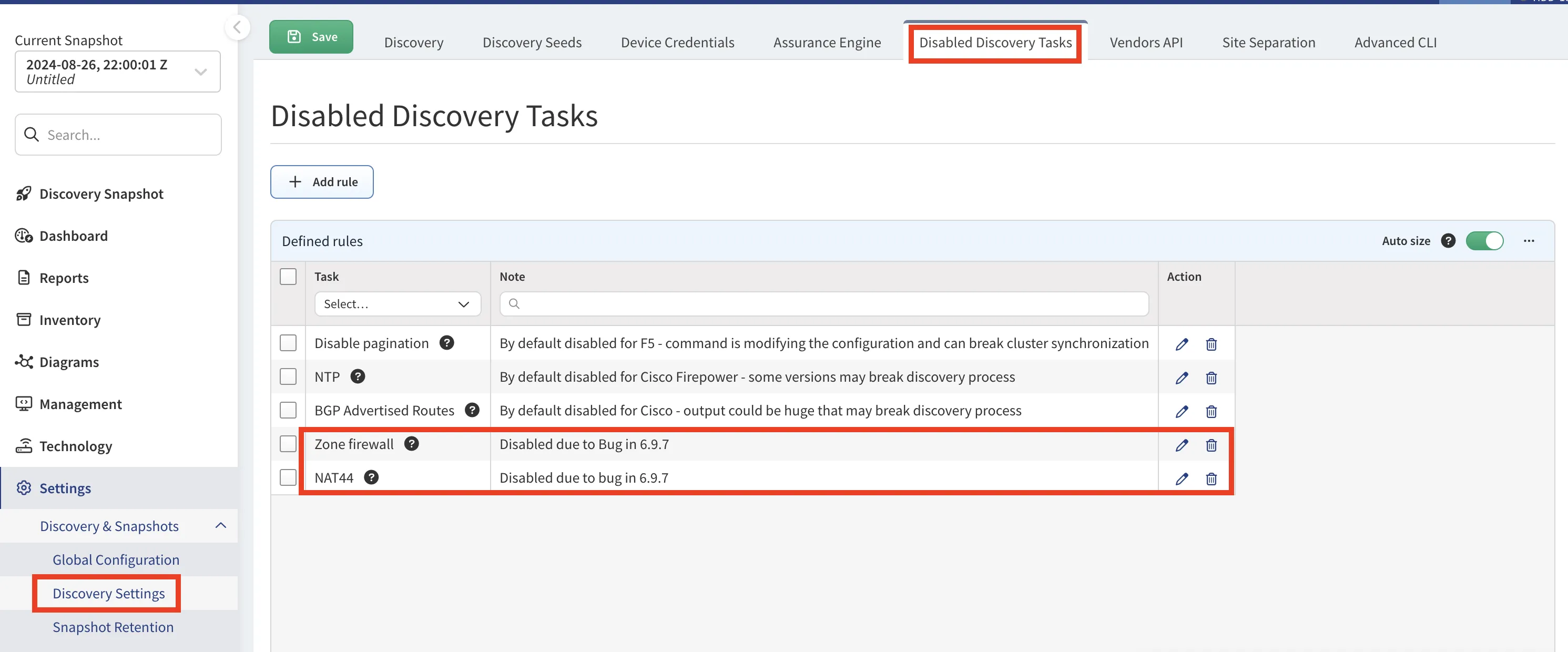Screen dimensions: 1568x652
Task: Click the Discovery Snapshot rocket icon
Action: pos(23,193)
